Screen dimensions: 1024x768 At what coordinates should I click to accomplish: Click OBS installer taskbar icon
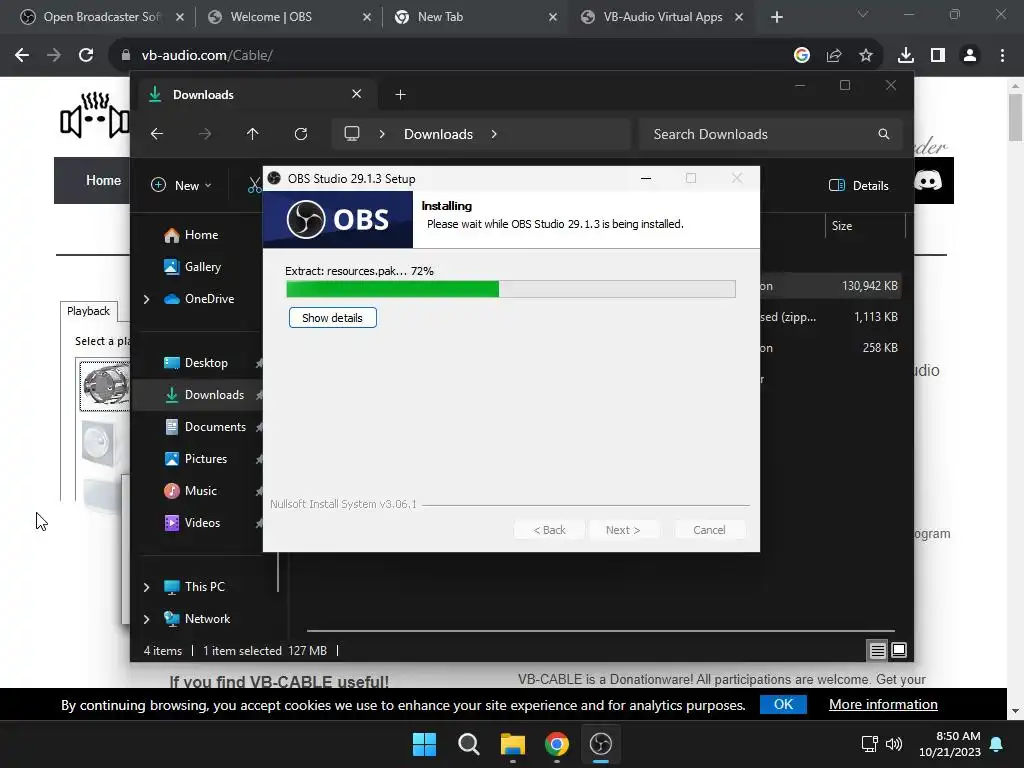click(x=601, y=744)
